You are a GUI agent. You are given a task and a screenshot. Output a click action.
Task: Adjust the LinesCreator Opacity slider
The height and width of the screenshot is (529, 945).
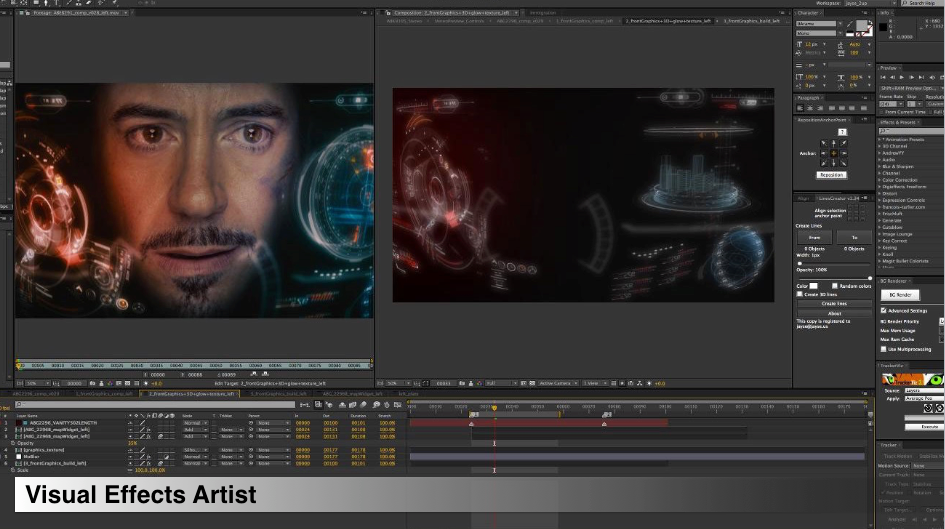point(834,278)
